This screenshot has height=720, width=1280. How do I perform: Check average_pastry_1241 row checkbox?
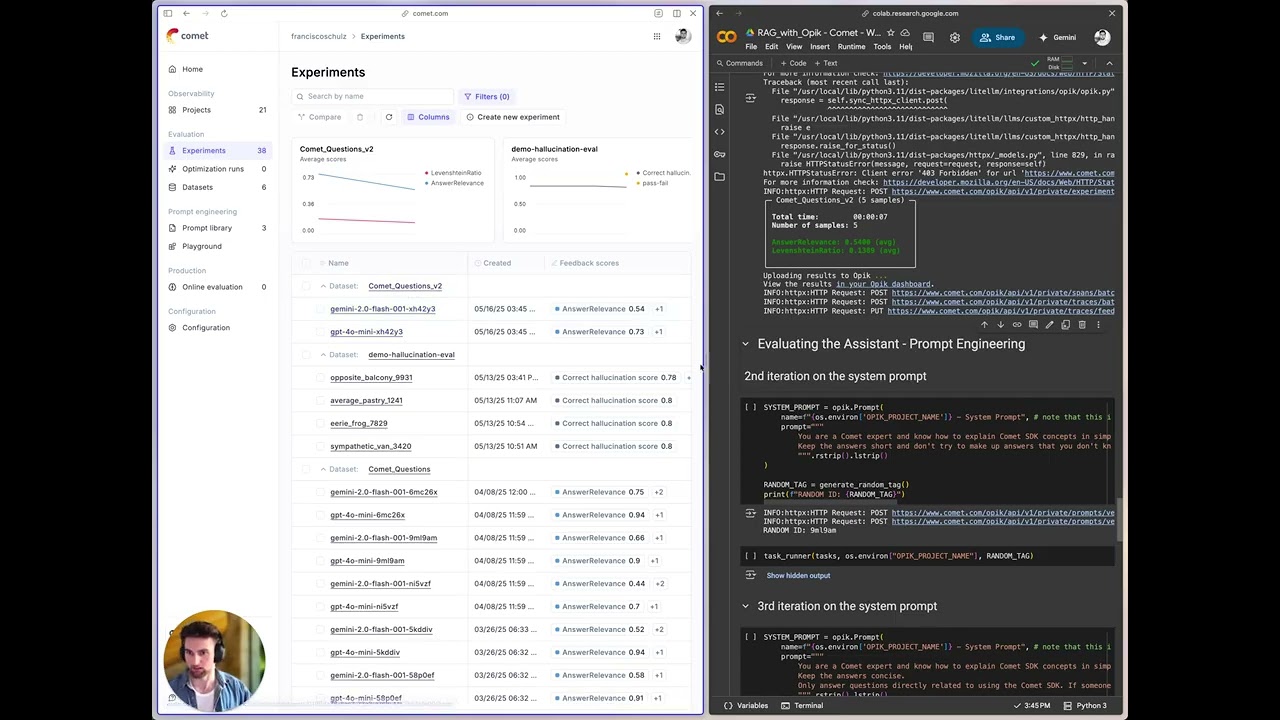pos(321,401)
